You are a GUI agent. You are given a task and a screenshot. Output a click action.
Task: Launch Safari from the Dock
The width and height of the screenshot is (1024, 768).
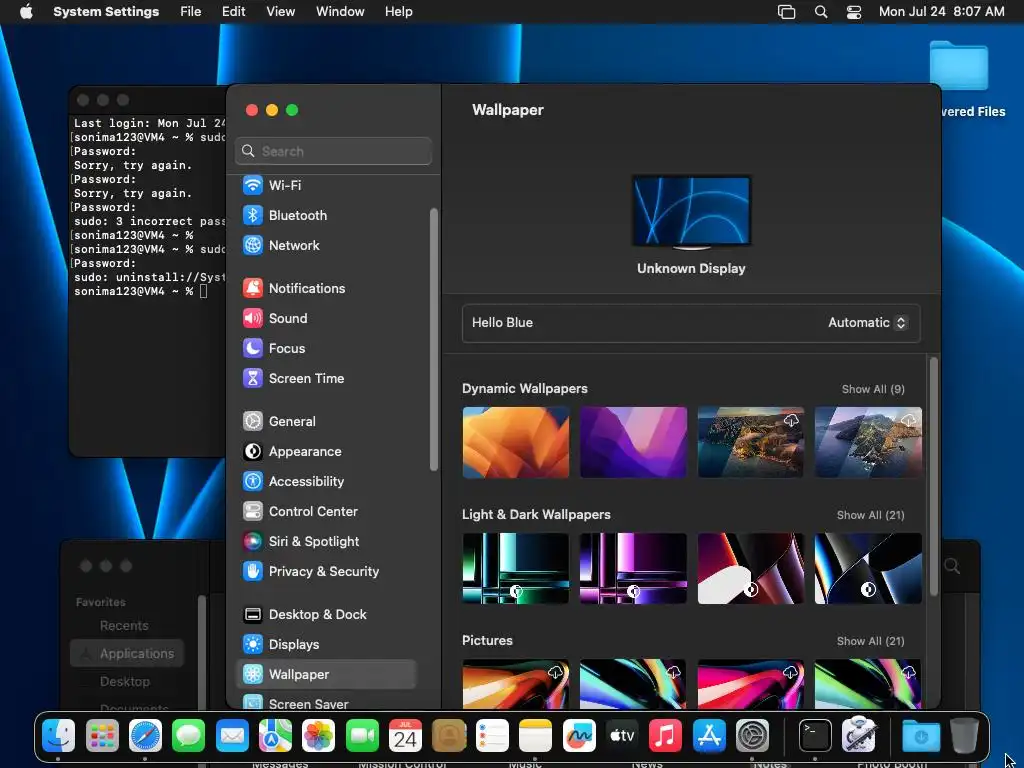point(145,736)
